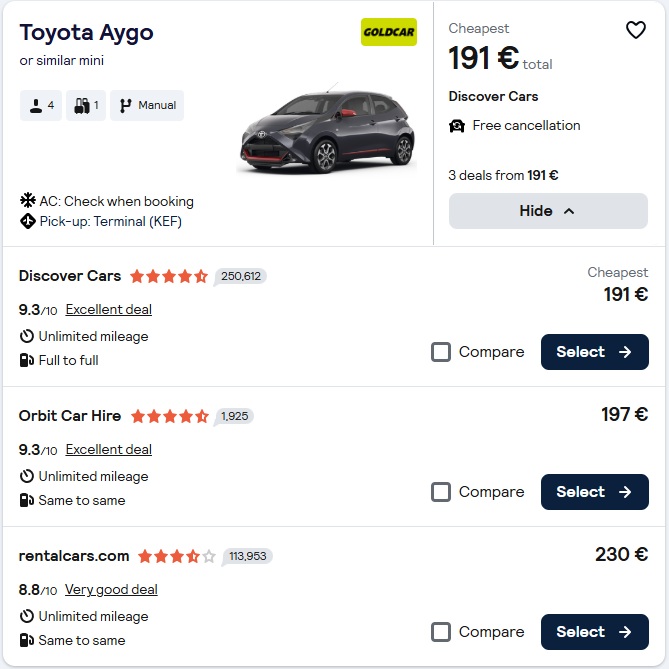Select the 197 € Orbit Car Hire deal
This screenshot has height=669, width=669.
coord(594,492)
